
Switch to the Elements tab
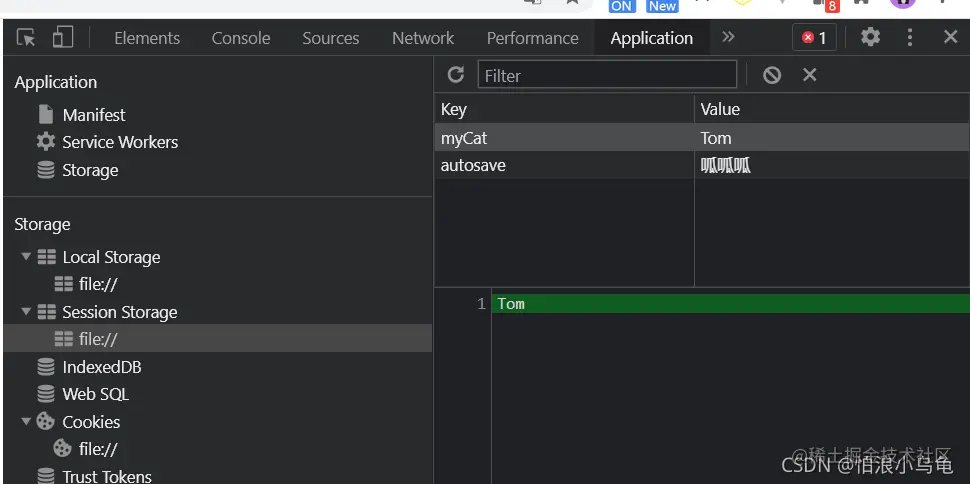click(x=147, y=38)
